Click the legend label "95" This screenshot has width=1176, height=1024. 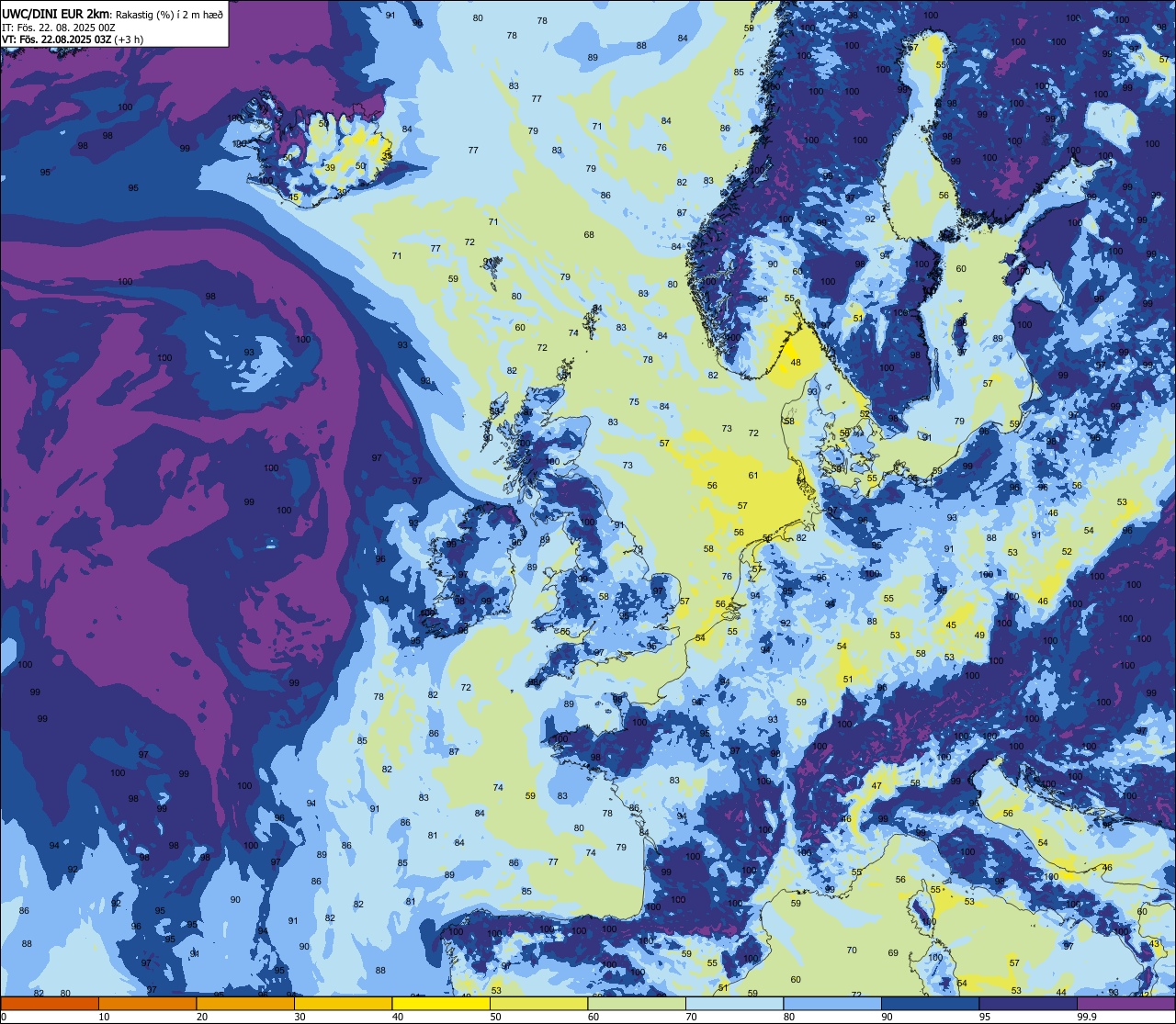[985, 1017]
